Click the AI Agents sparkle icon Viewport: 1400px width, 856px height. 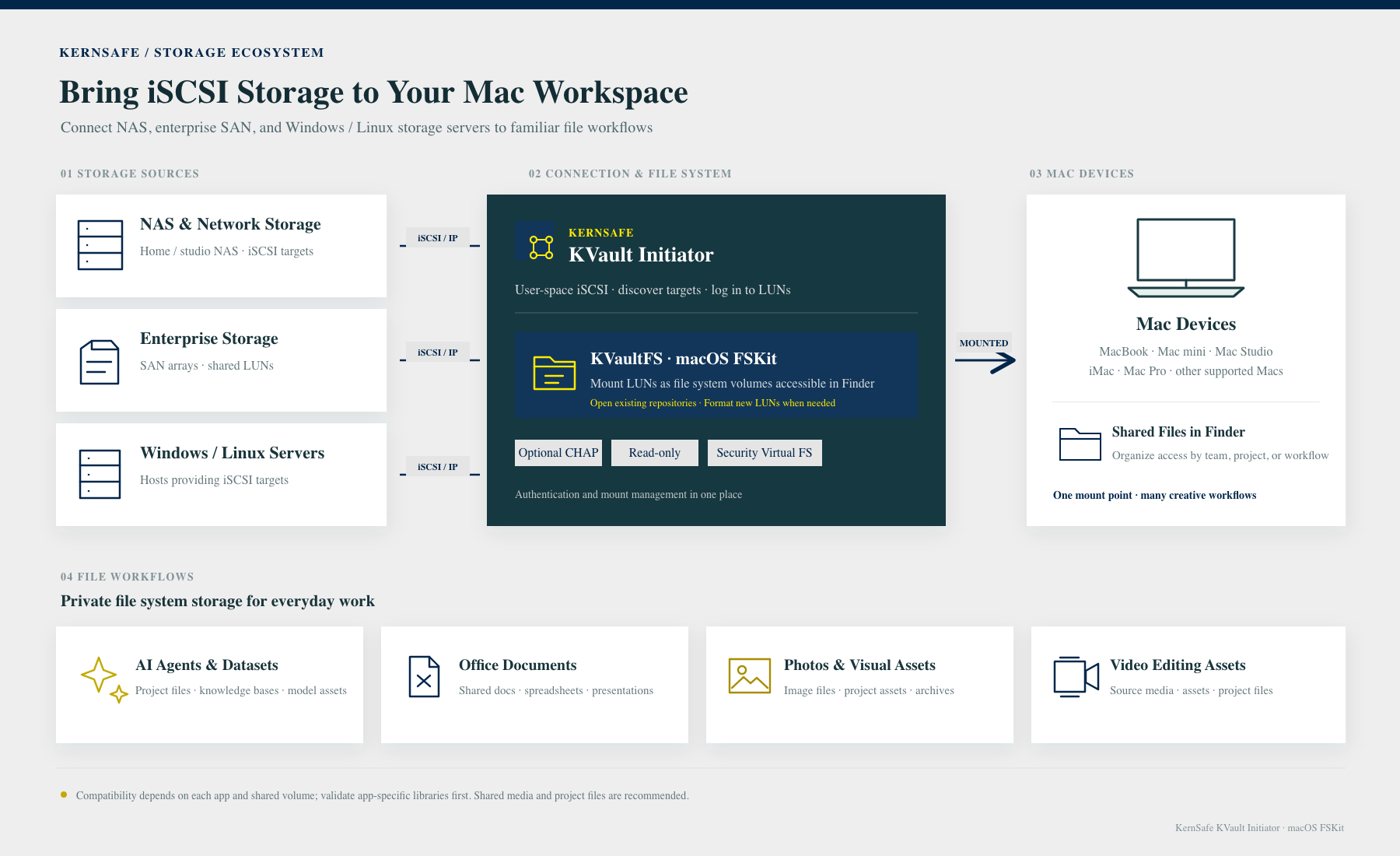(x=104, y=680)
